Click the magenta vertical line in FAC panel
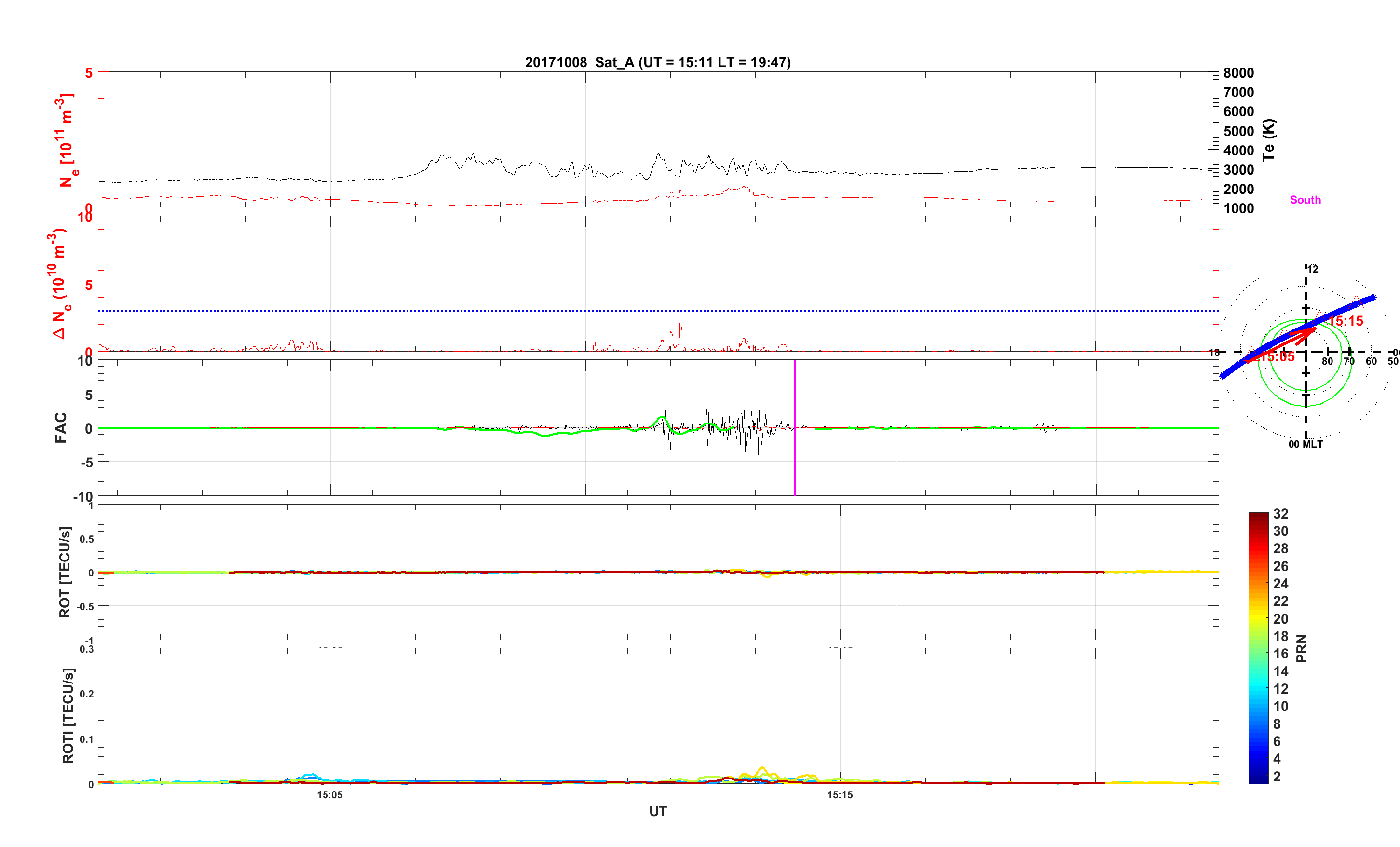The width and height of the screenshot is (1400, 847). pos(794,398)
